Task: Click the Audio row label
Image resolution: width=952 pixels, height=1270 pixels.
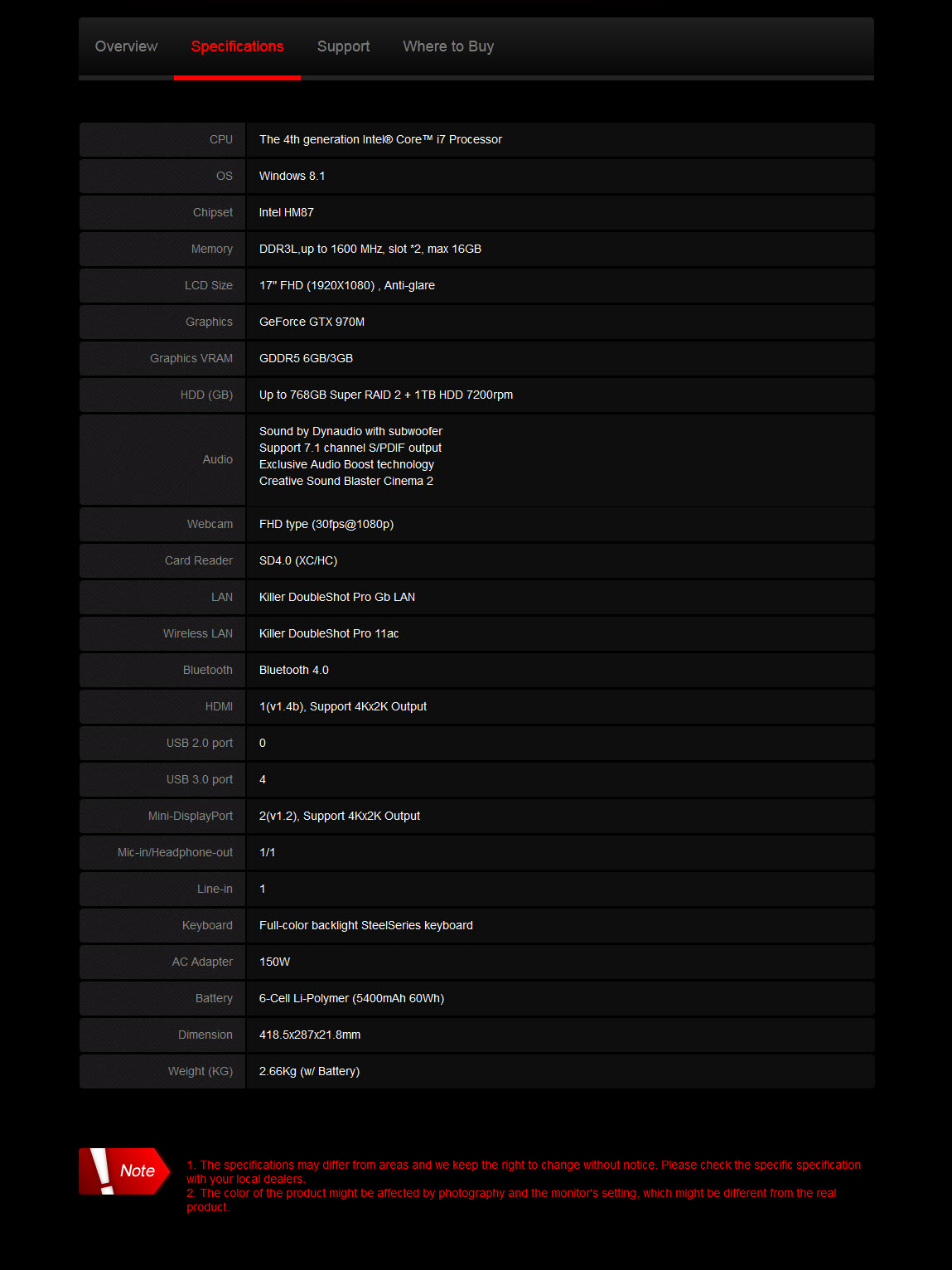Action: pyautogui.click(x=217, y=459)
